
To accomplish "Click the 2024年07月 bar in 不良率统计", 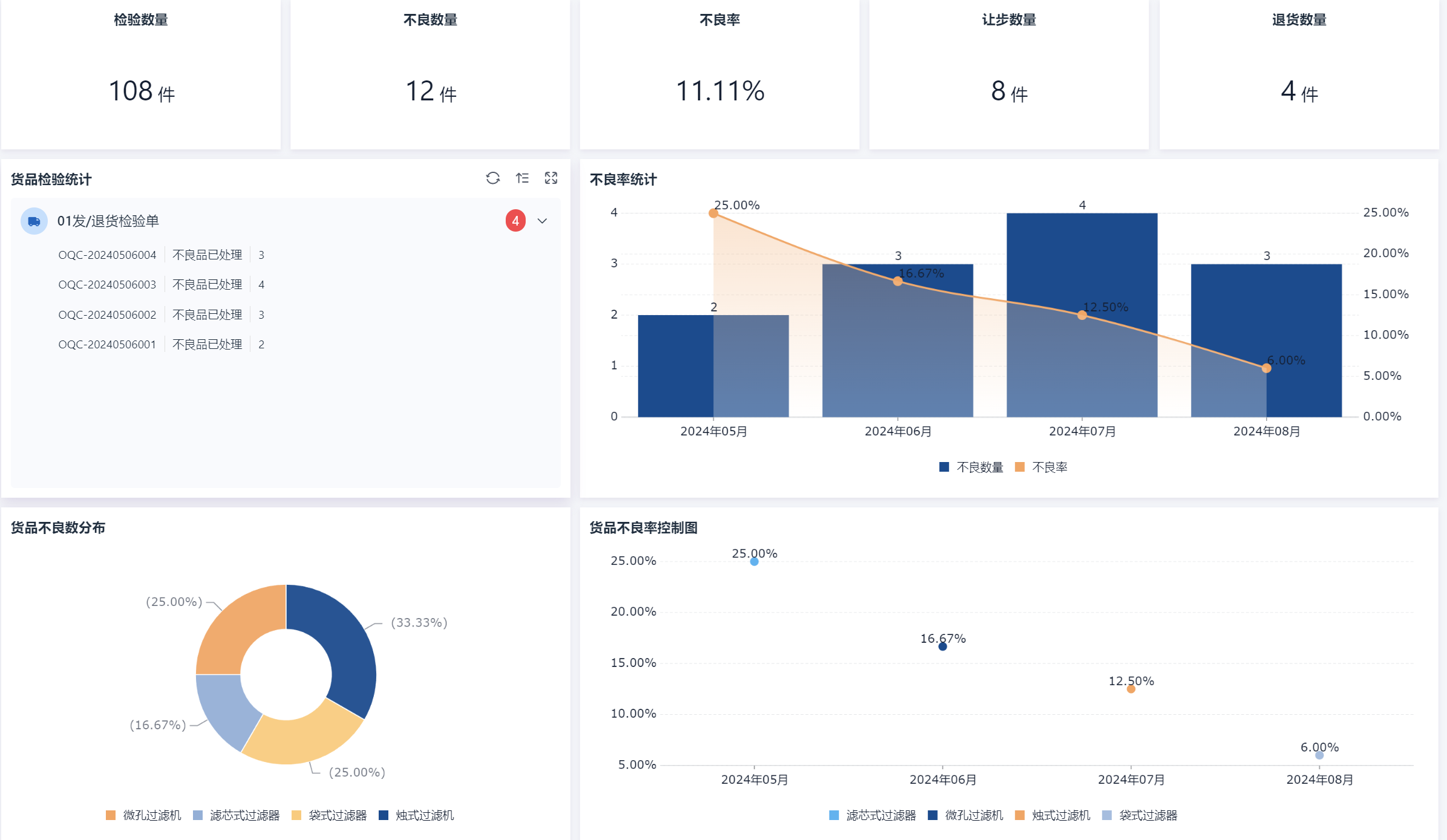I will (1082, 314).
